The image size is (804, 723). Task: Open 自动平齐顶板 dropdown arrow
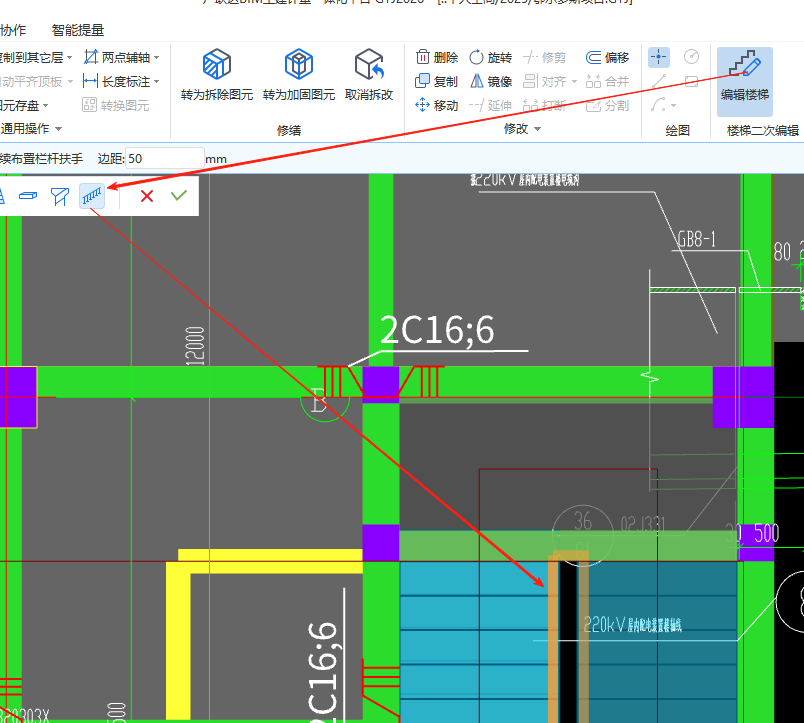point(70,82)
